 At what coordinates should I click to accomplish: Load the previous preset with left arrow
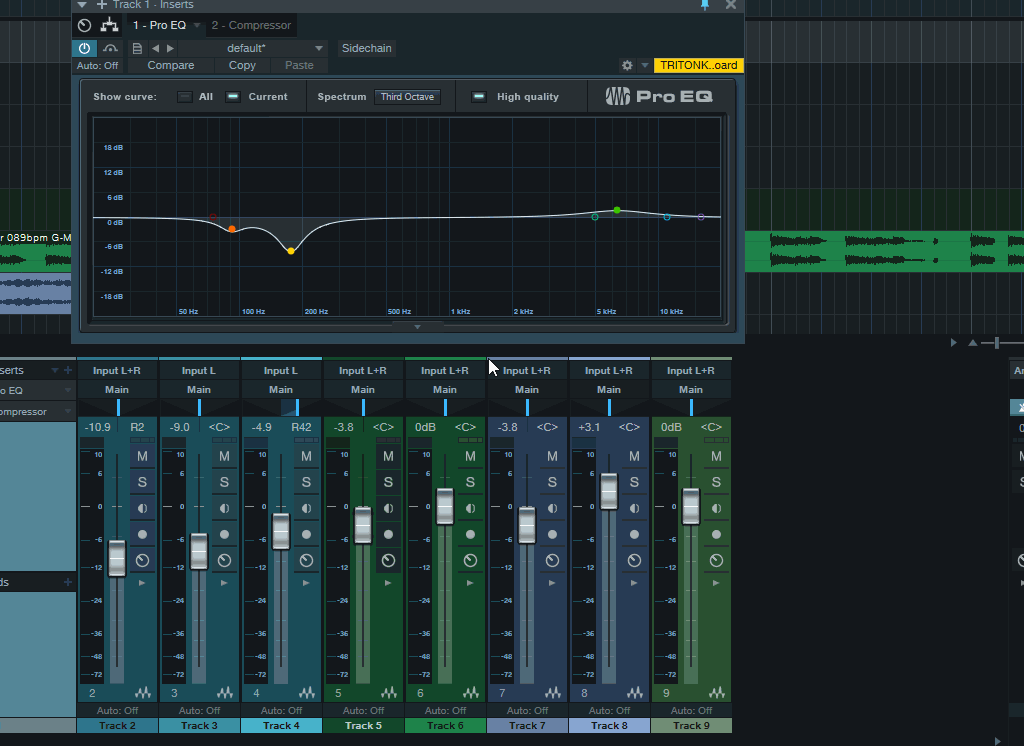(x=155, y=48)
